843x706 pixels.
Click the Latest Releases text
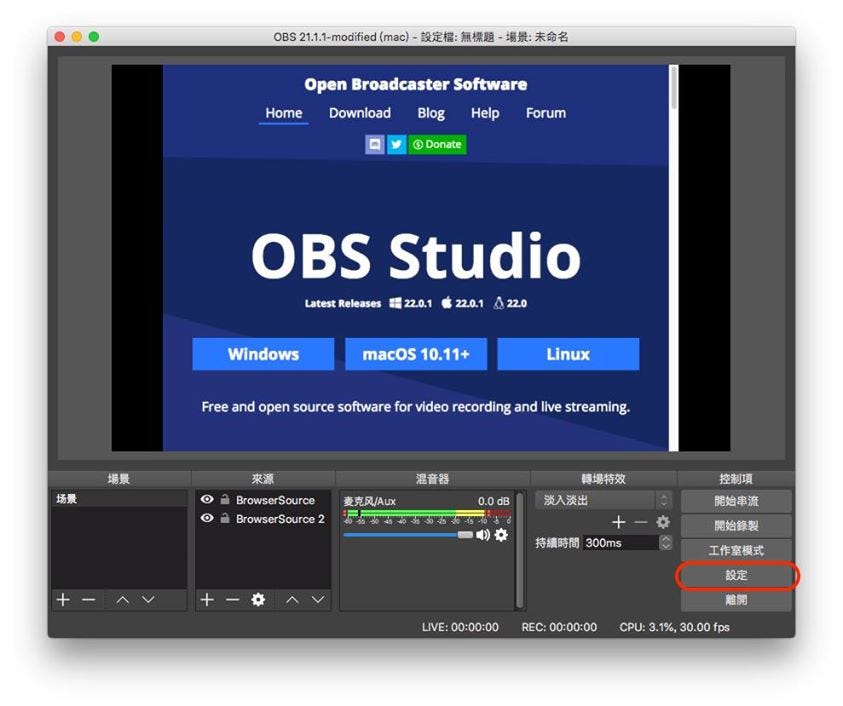pyautogui.click(x=342, y=303)
